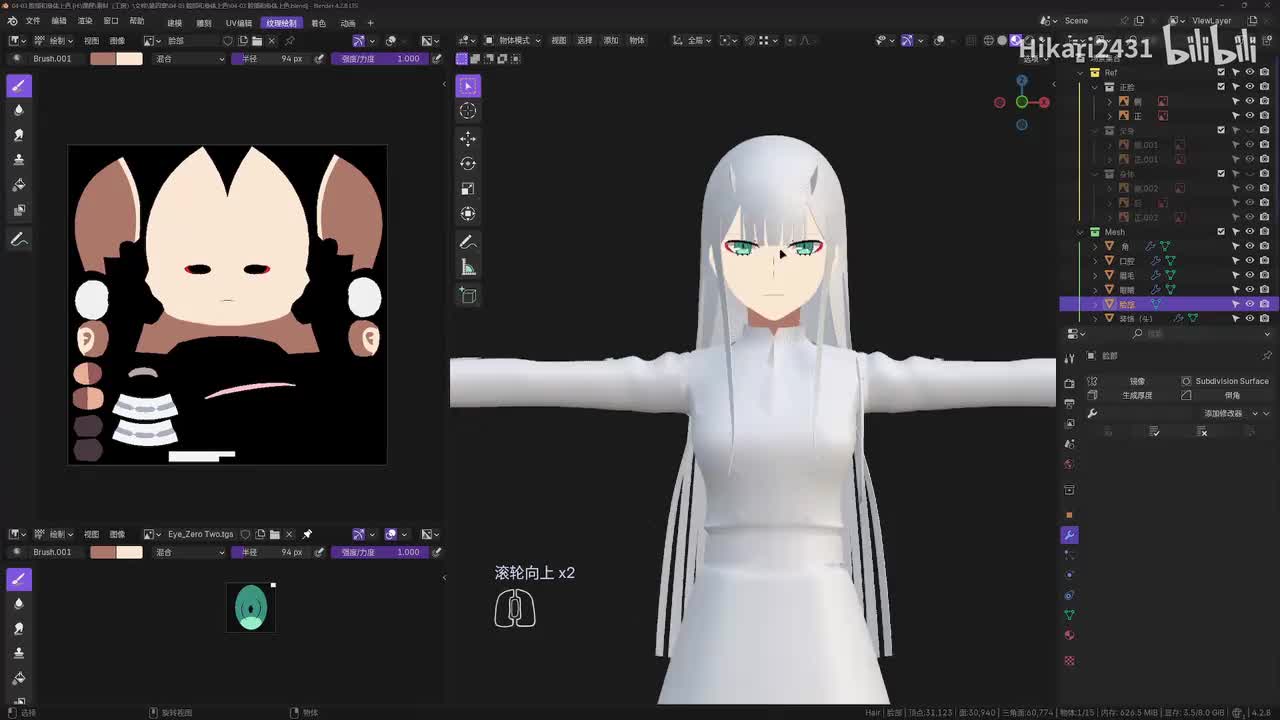The width and height of the screenshot is (1280, 720).
Task: Open the Object Data properties tab green triangle icon
Action: pyautogui.click(x=1069, y=615)
